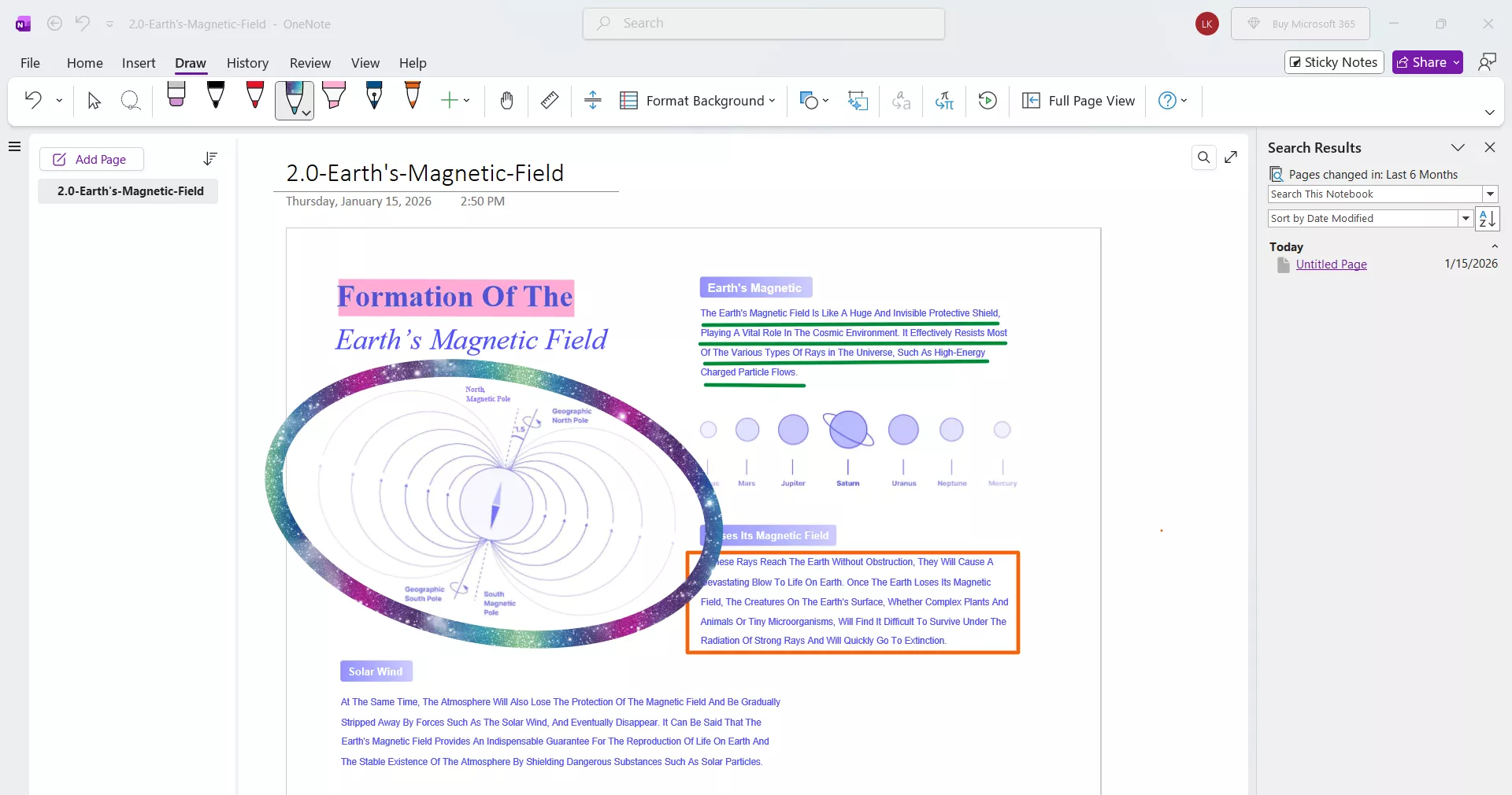Toggle the pin pane icon near Share
The image size is (1512, 795).
1487,61
